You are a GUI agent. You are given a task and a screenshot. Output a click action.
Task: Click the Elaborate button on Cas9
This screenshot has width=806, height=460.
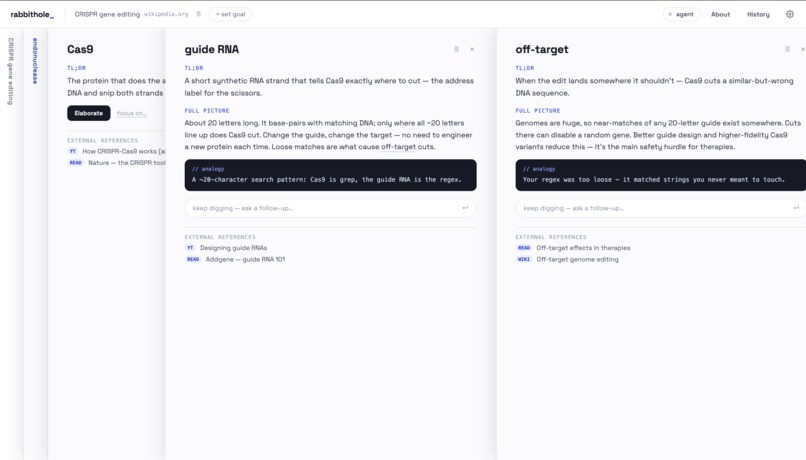click(88, 113)
